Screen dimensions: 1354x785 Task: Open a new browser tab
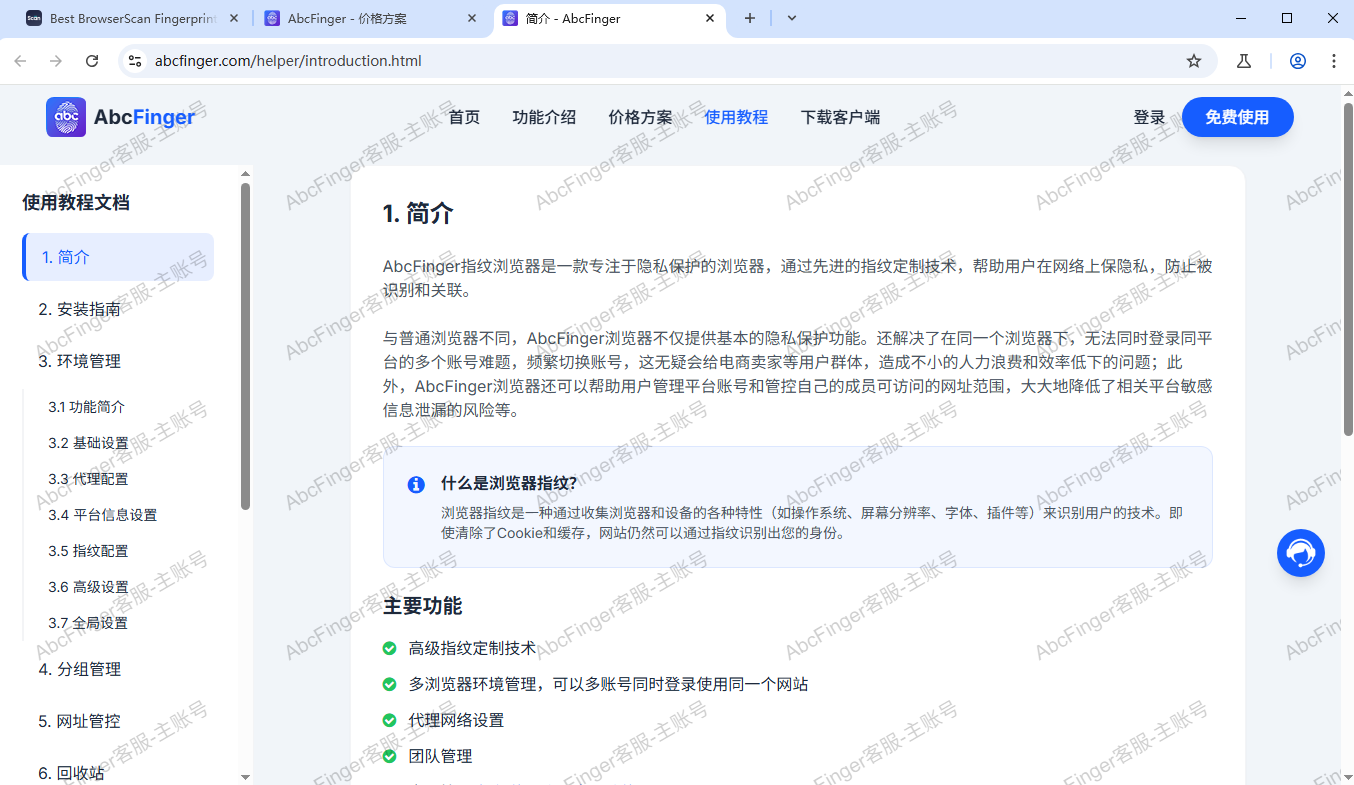[x=749, y=18]
